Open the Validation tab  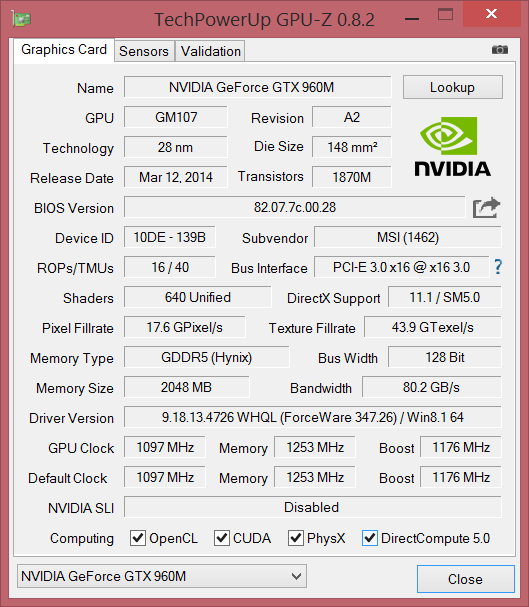point(211,51)
